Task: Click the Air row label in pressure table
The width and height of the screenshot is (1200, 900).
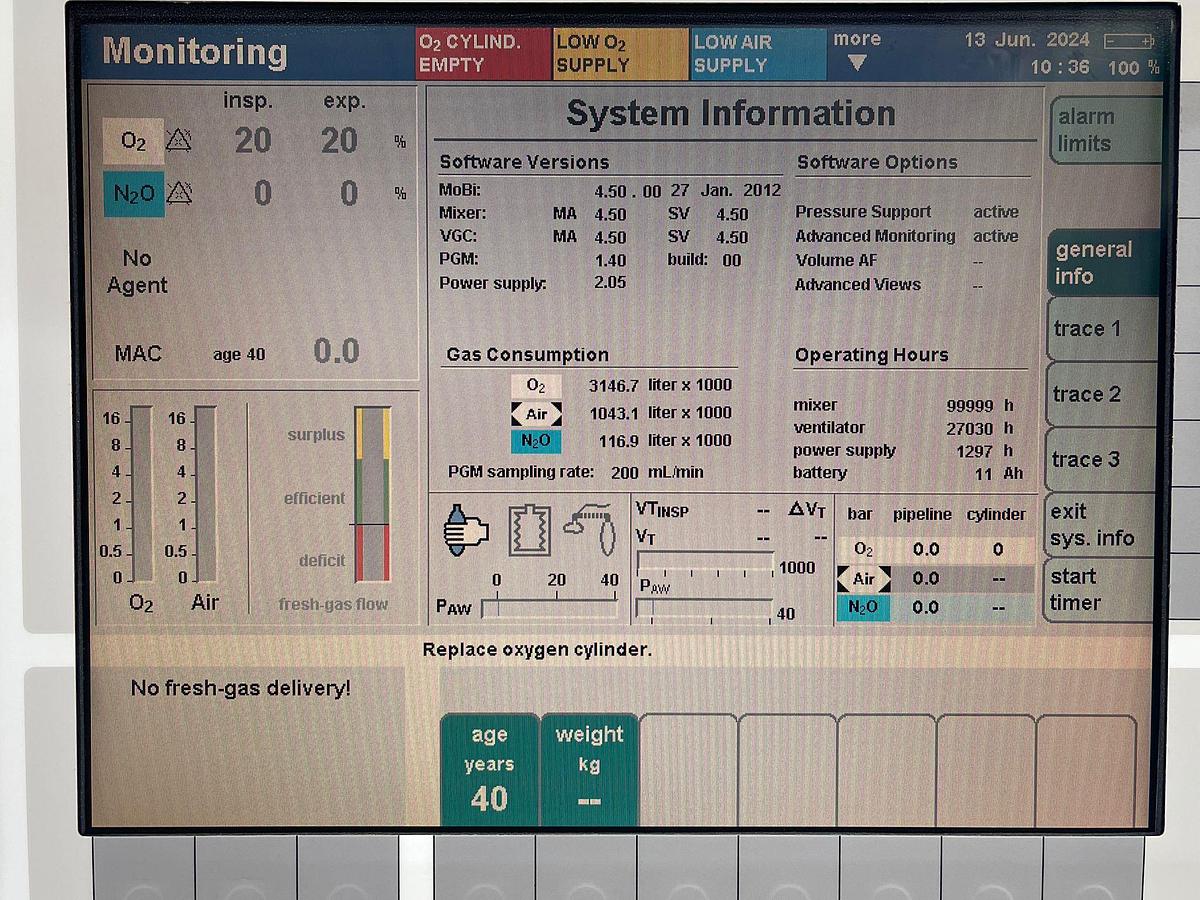Action: (863, 578)
